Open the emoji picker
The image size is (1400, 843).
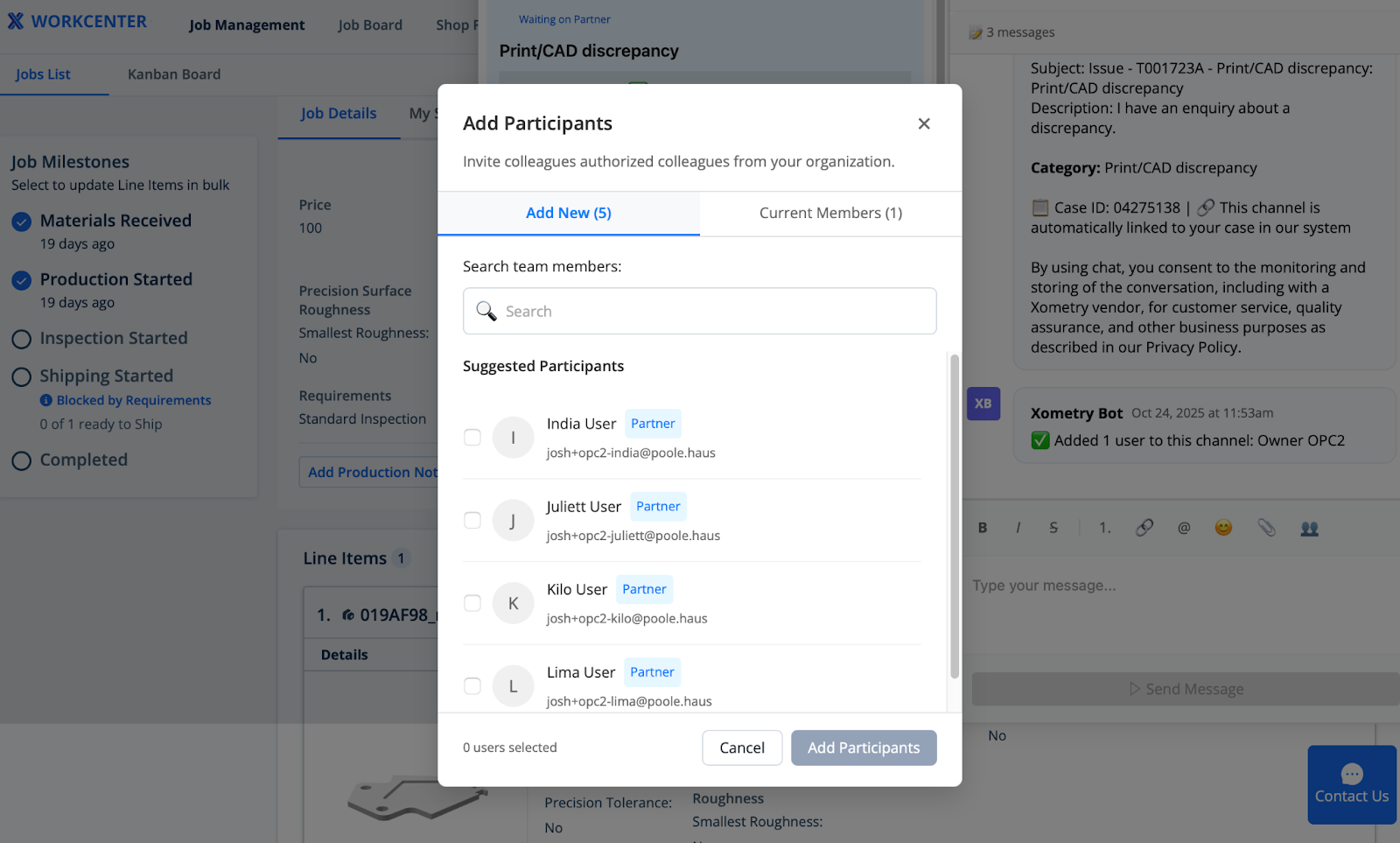(x=1223, y=527)
